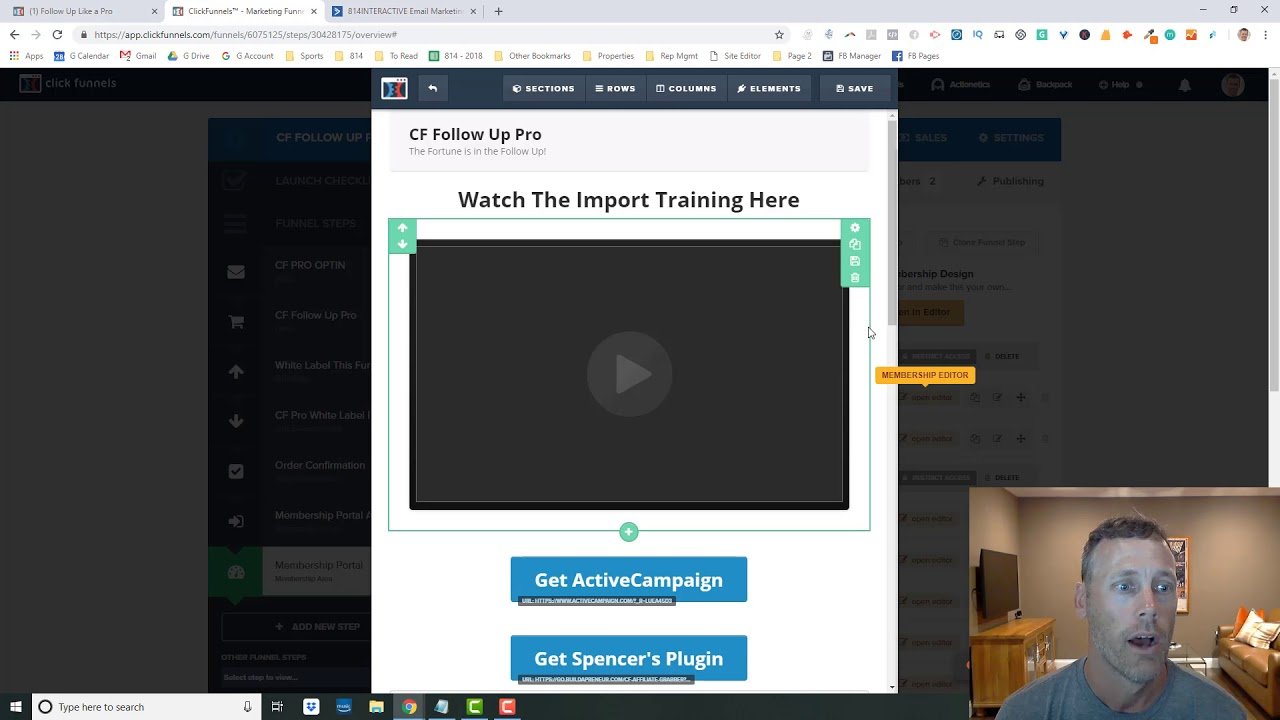The height and width of the screenshot is (720, 1280).
Task: Click the green G extension icon
Action: coord(1041,34)
